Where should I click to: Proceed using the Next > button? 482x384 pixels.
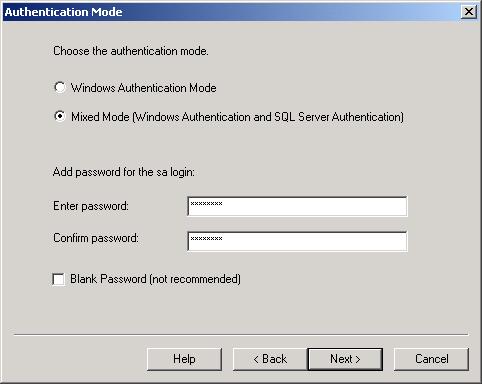click(345, 359)
